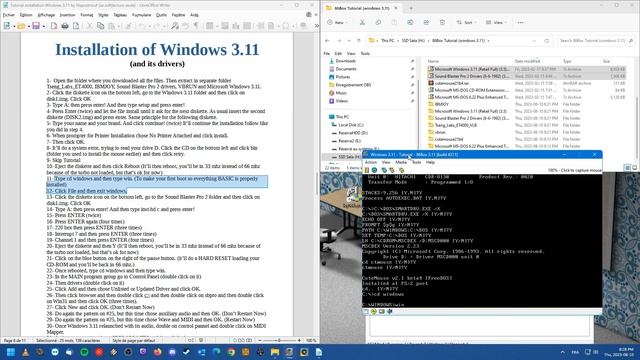640x360 pixels.
Task: Click the Firefox icon on the taskbar
Action: [x=158, y=352]
